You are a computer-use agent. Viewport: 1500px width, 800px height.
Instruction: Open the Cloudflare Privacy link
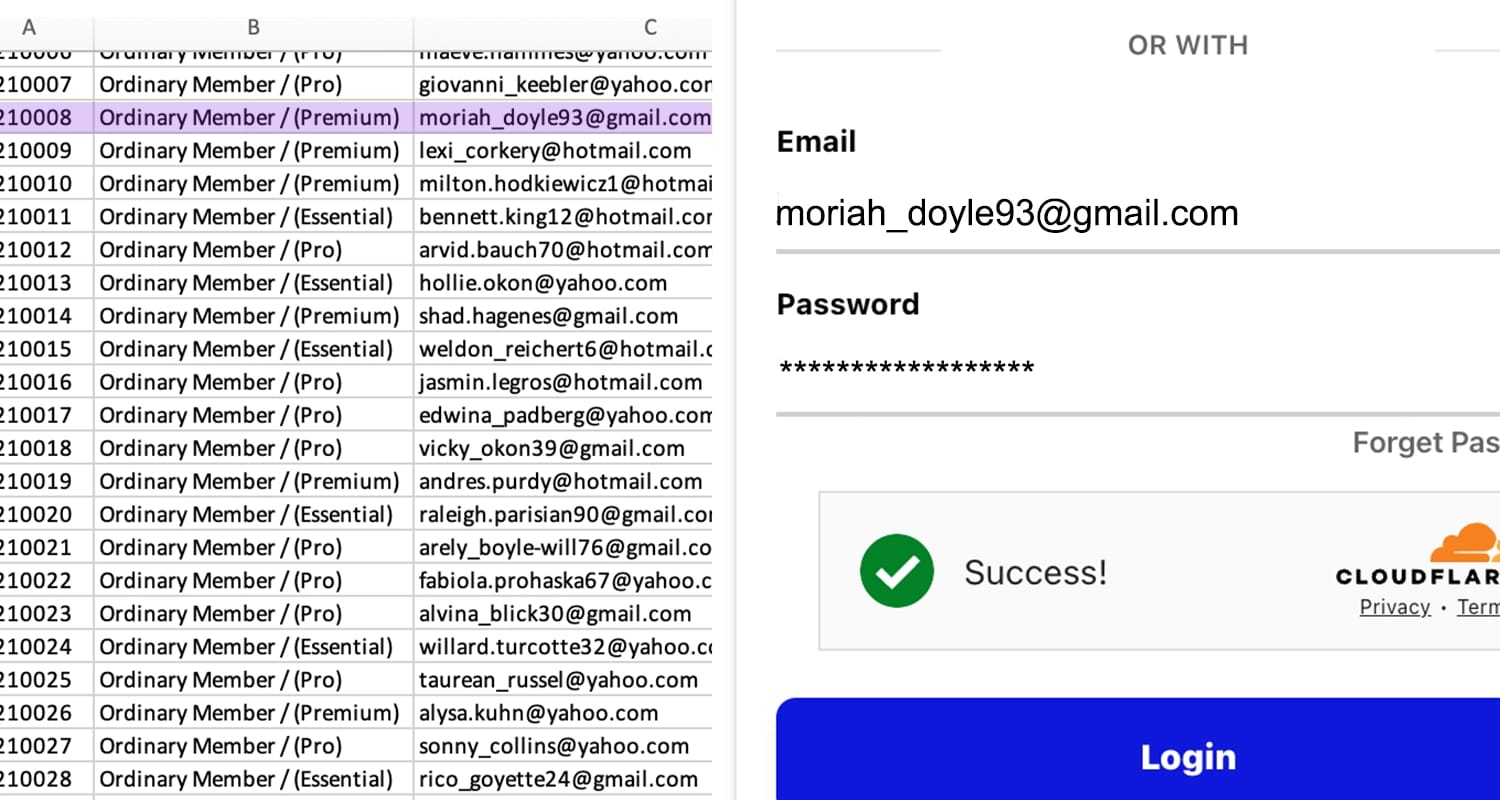pyautogui.click(x=1394, y=607)
